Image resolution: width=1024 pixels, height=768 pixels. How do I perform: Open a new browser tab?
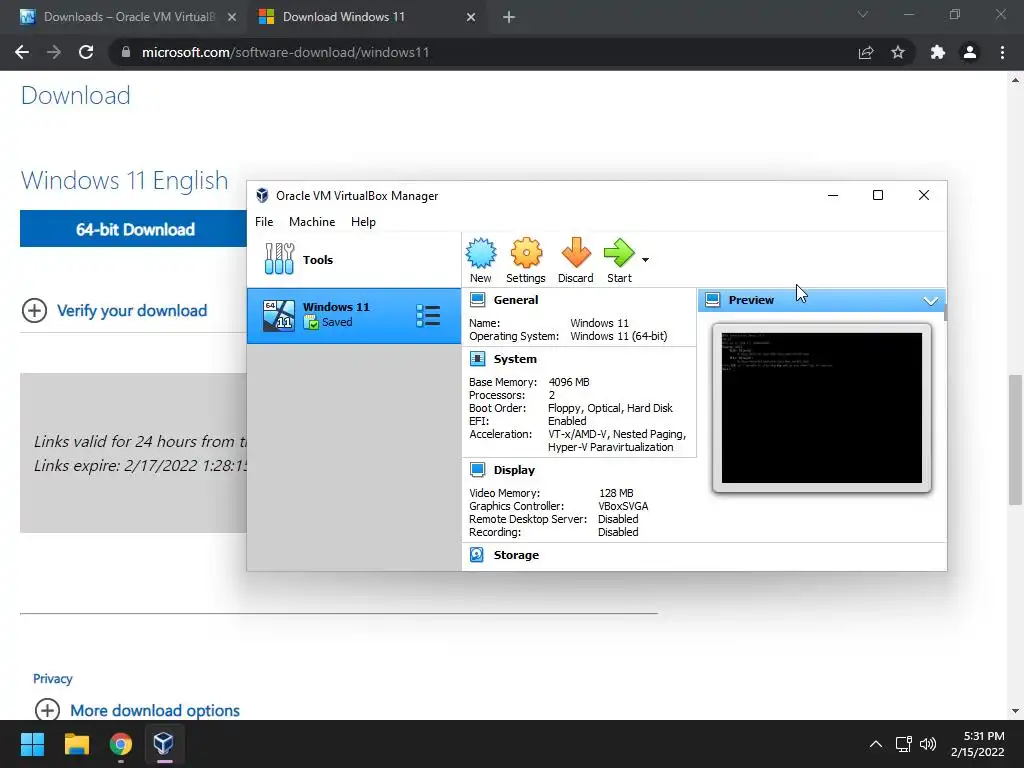509,17
